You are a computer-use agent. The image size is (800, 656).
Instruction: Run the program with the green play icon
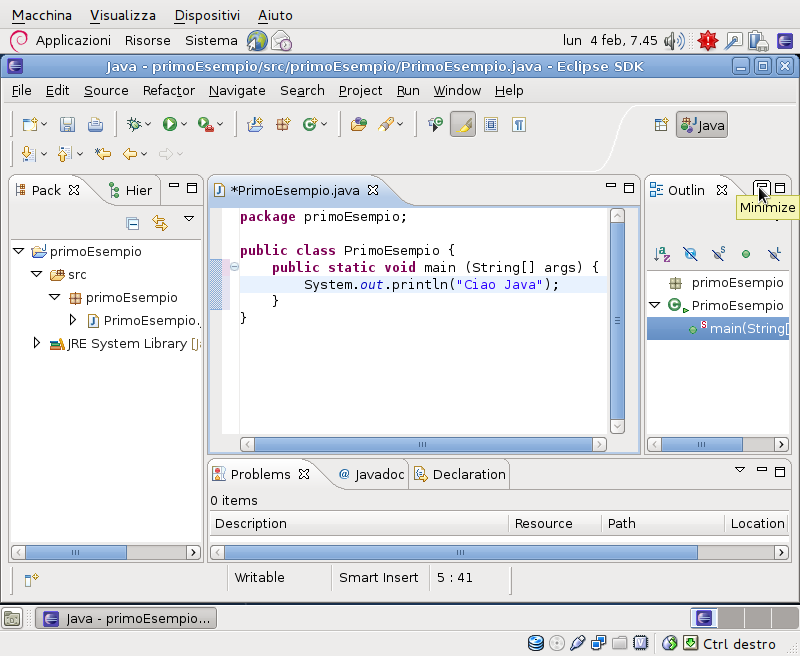tap(169, 124)
